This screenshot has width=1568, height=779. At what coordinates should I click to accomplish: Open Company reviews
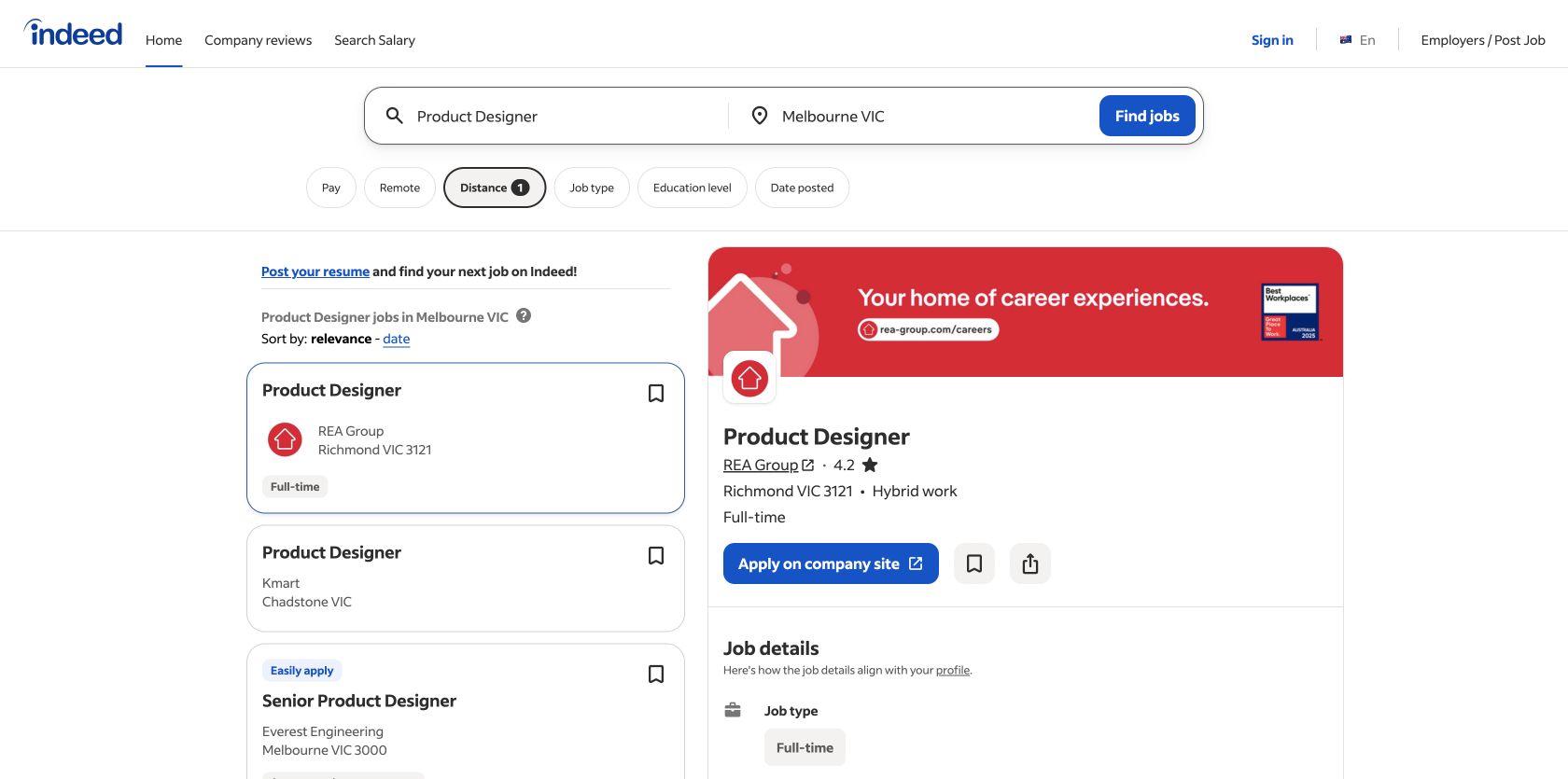(259, 40)
